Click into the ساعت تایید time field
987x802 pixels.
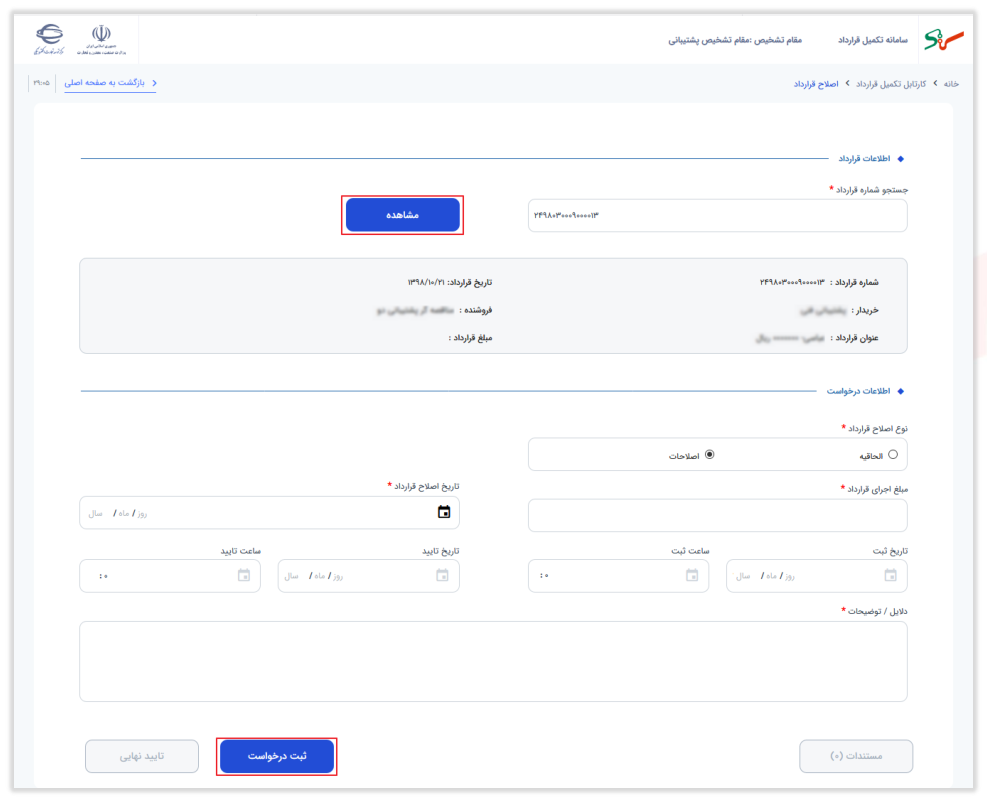(x=170, y=575)
